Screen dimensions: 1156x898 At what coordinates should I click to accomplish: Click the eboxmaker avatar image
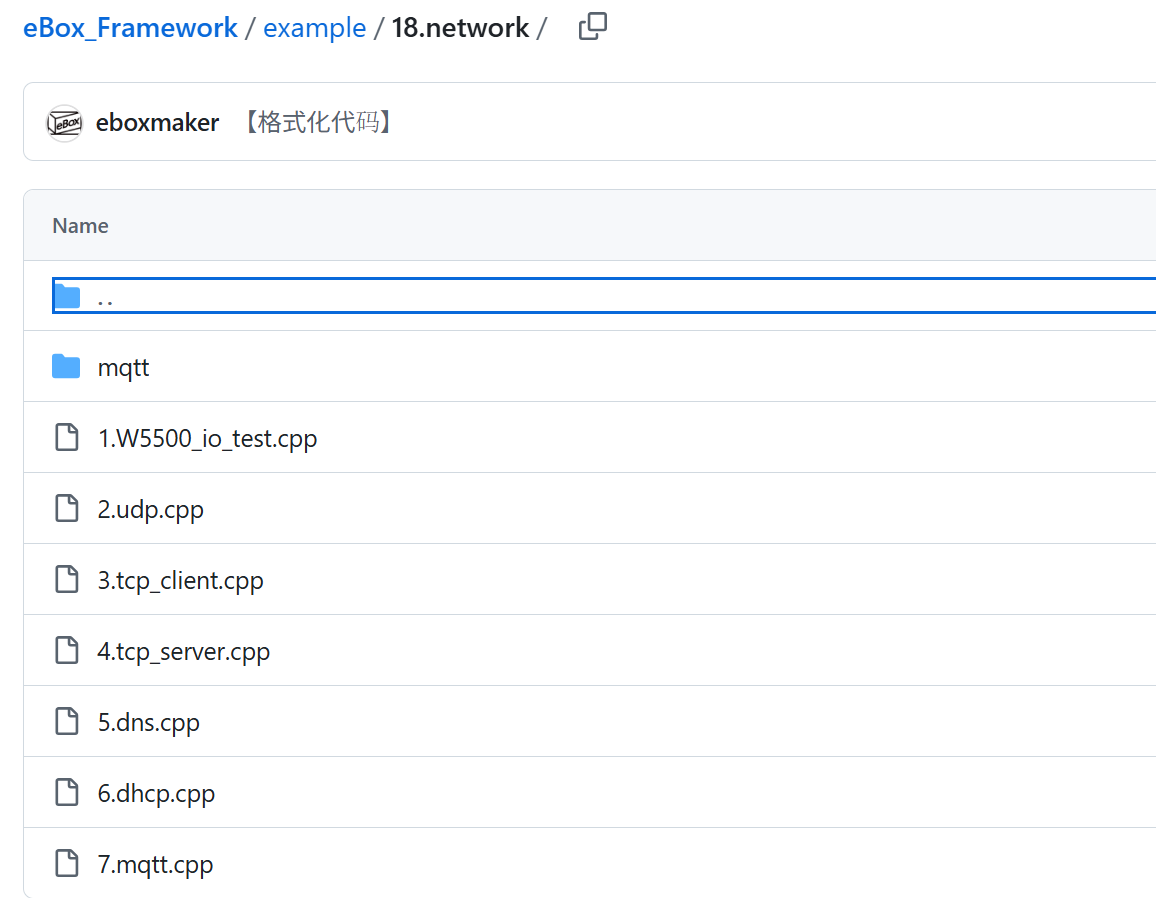pos(64,123)
